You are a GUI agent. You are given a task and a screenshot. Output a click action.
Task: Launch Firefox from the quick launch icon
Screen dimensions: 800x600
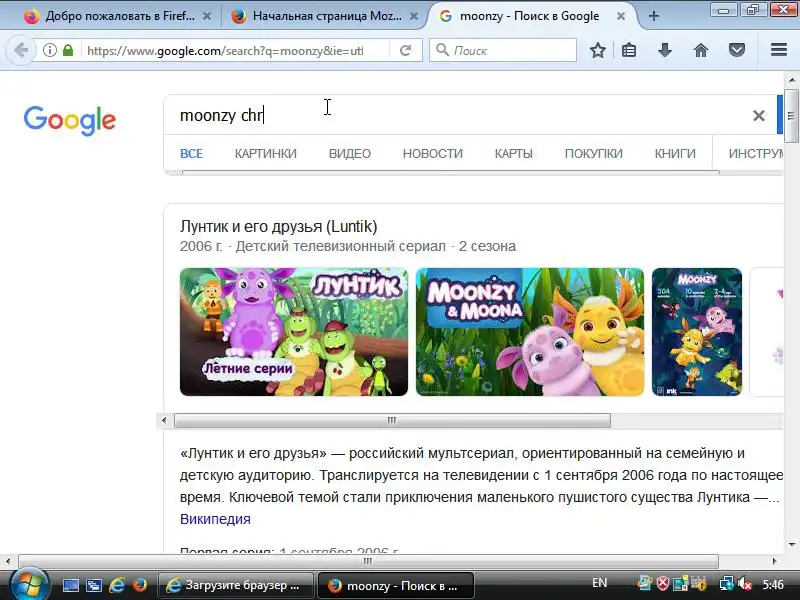[140, 585]
